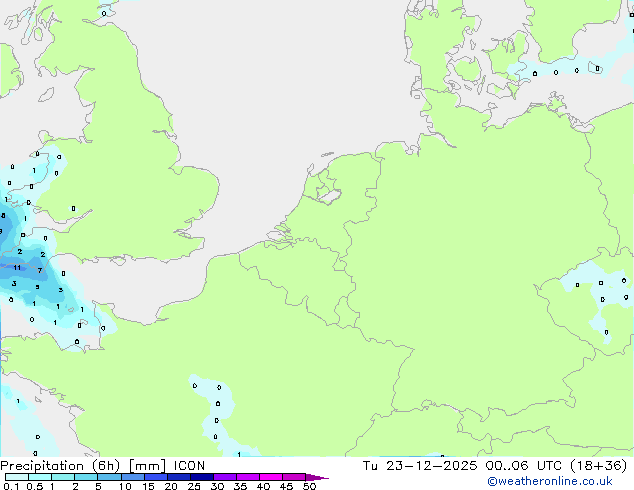
Task: Click the '11' precipitation value on the map
Action: (17, 267)
